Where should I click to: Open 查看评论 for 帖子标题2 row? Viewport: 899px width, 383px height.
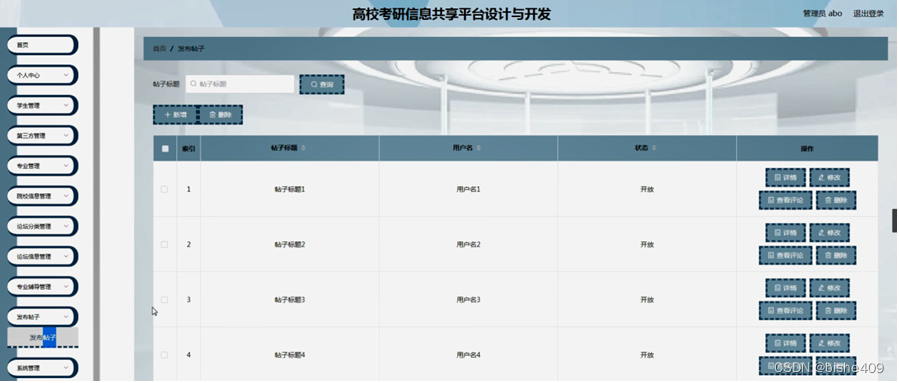(785, 255)
